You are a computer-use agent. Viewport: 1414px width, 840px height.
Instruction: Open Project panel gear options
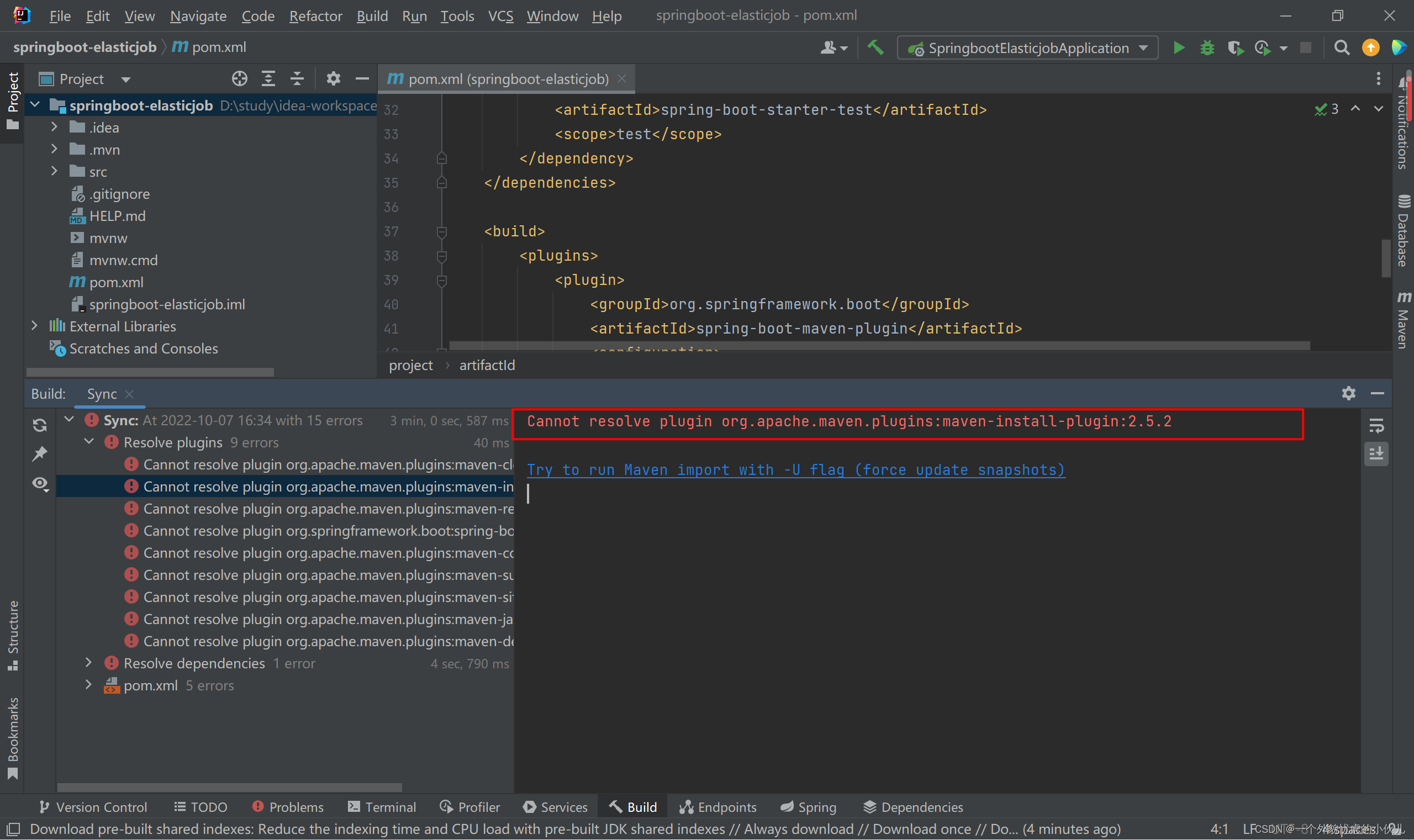tap(334, 78)
